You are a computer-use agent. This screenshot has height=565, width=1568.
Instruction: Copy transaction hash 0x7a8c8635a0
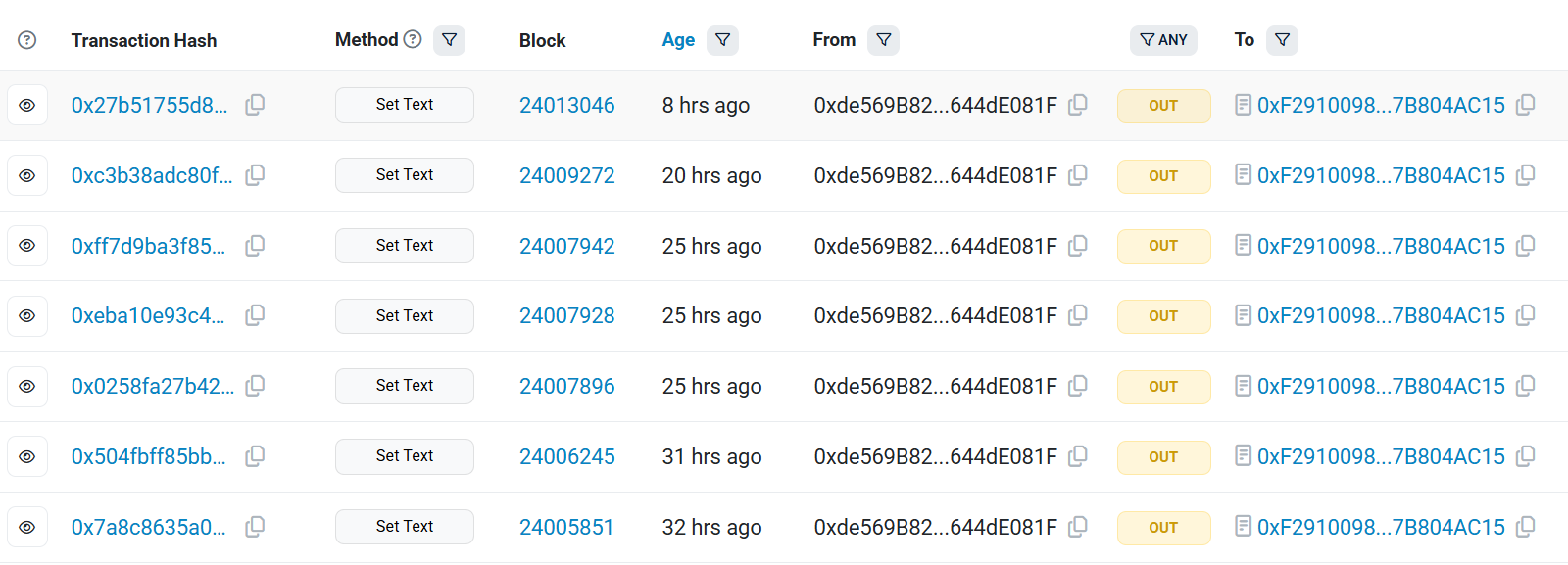pyautogui.click(x=255, y=527)
